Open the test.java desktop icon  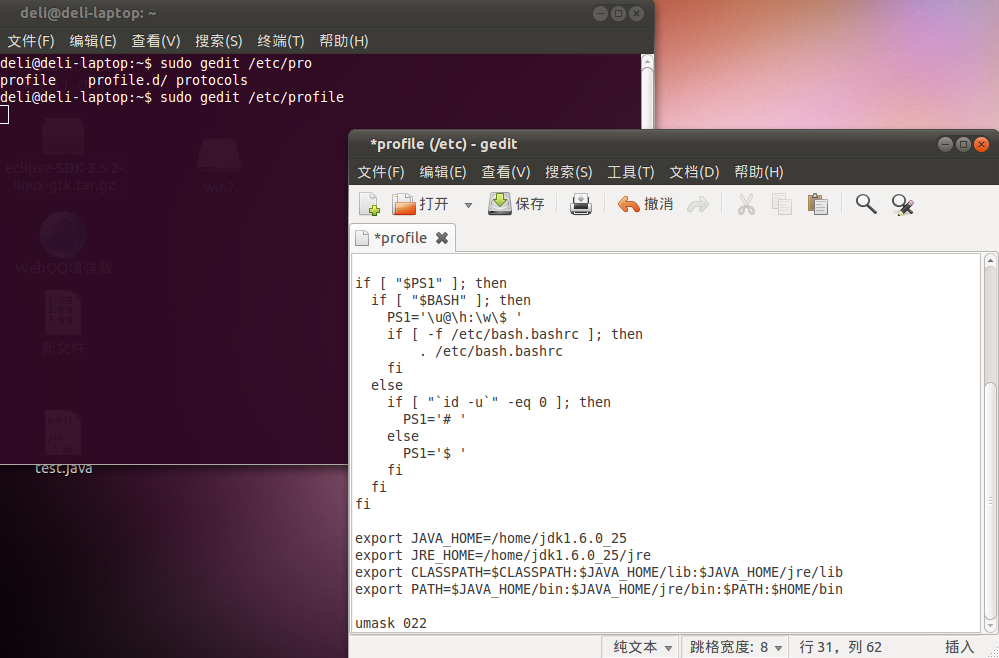(63, 440)
